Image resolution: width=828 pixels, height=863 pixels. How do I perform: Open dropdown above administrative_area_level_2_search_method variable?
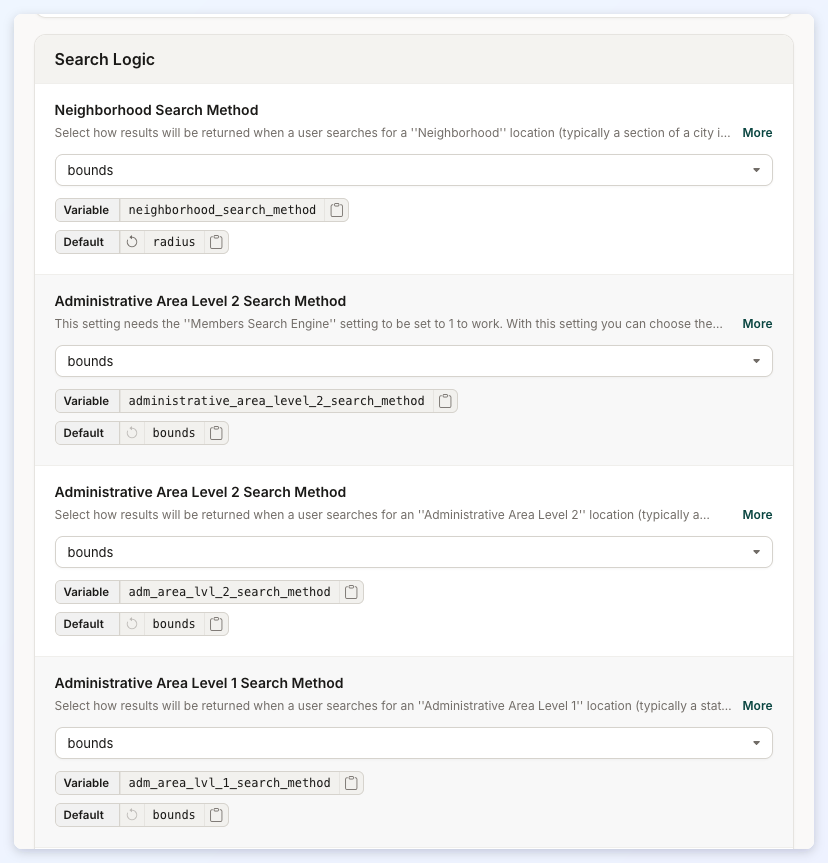(414, 361)
